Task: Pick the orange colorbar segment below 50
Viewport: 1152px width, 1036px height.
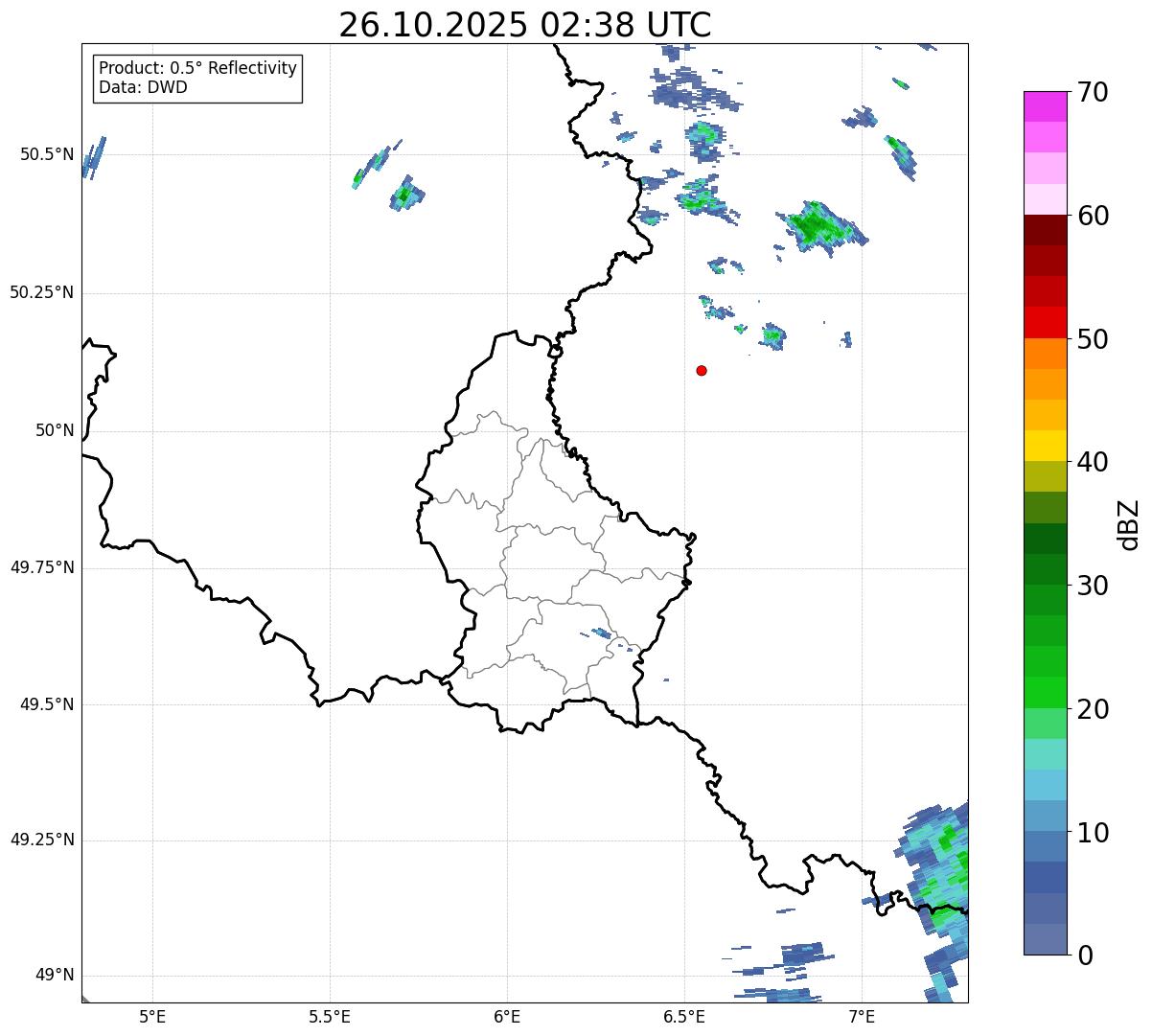Action: 1046,354
